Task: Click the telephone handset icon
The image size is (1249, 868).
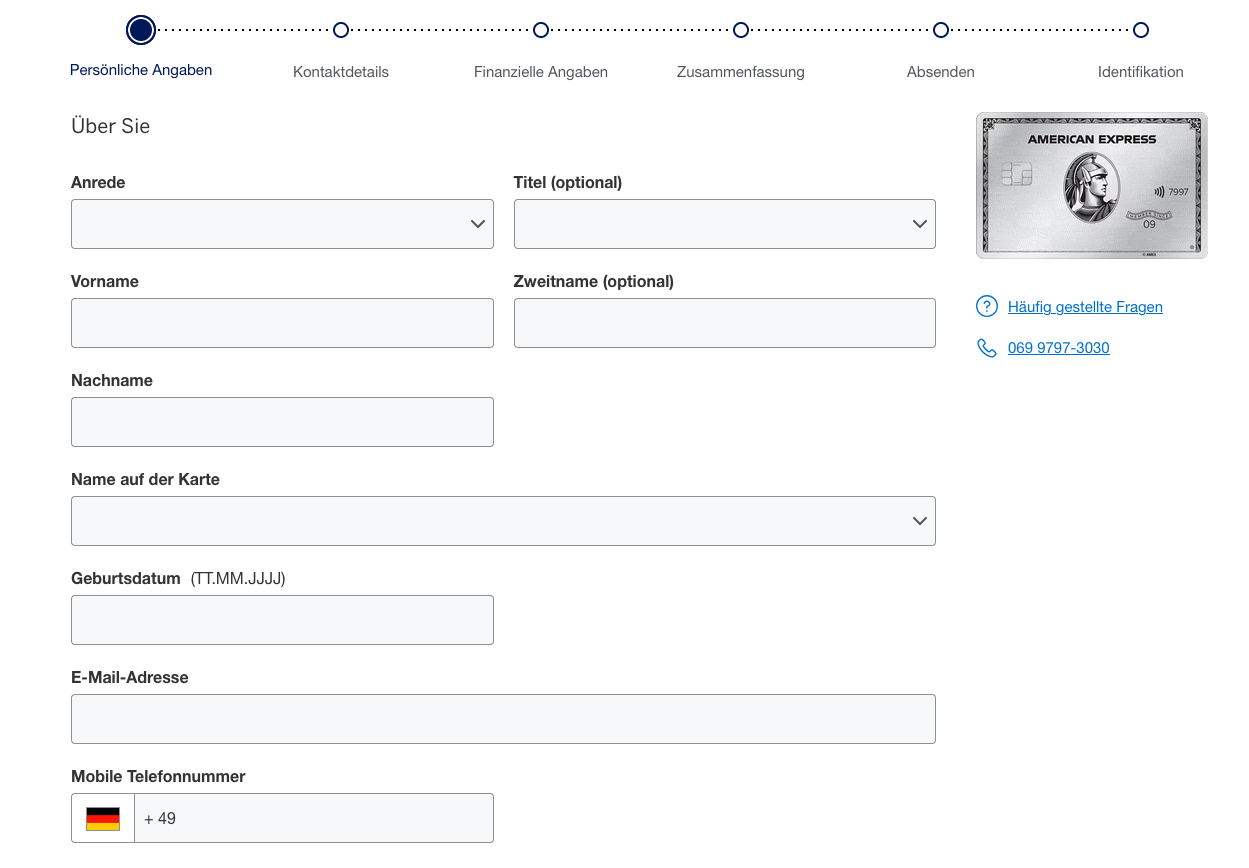Action: pos(986,348)
